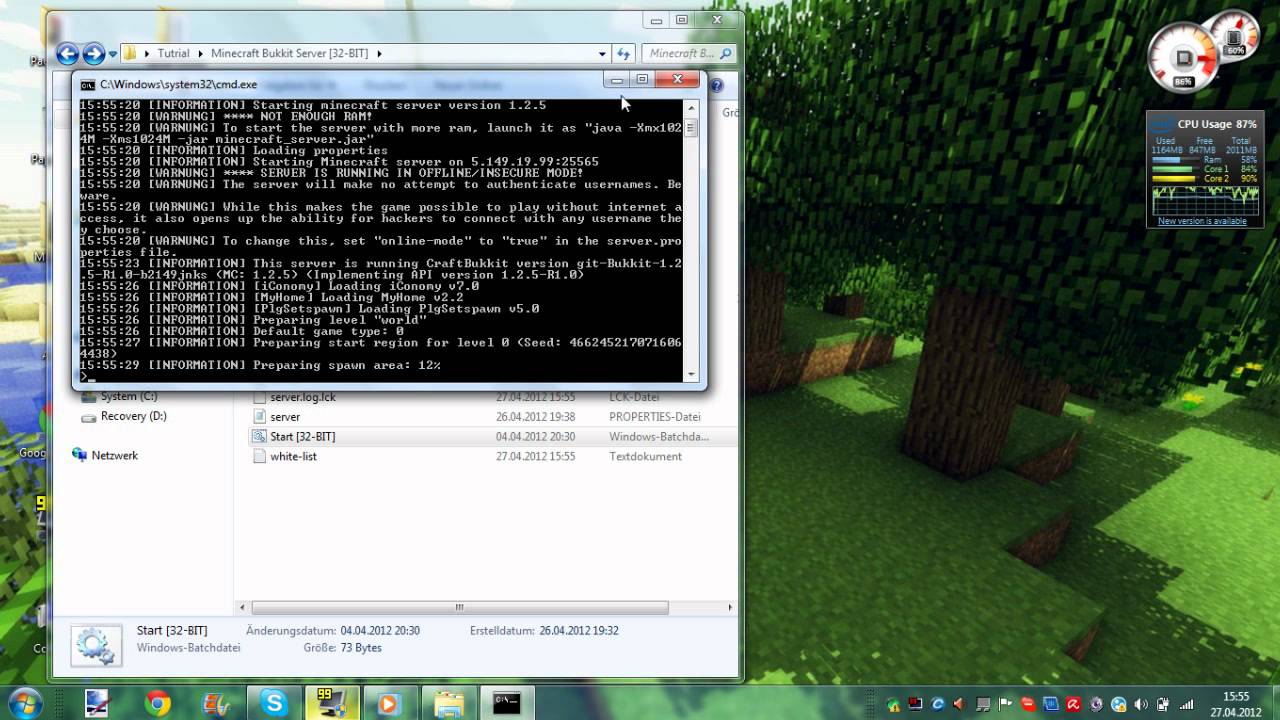Viewport: 1280px width, 720px height.
Task: Open the Windows Start menu
Action: (x=24, y=703)
